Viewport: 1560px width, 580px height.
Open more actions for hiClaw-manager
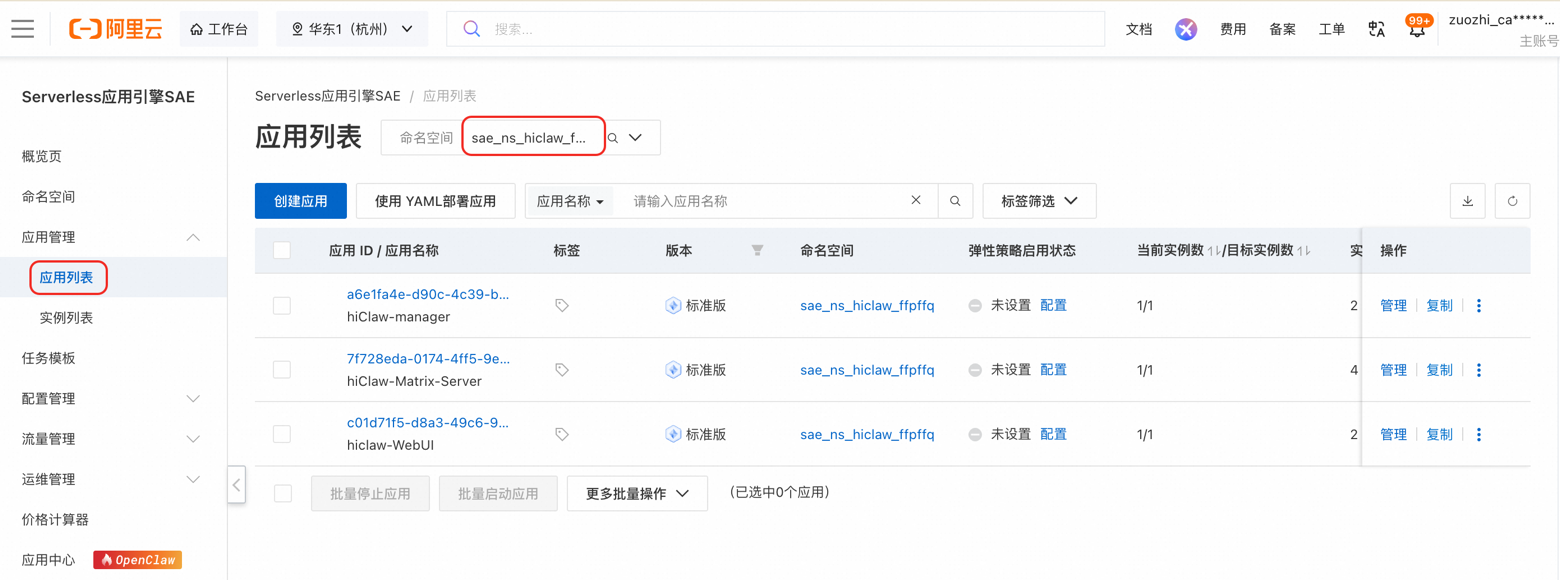pyautogui.click(x=1479, y=306)
